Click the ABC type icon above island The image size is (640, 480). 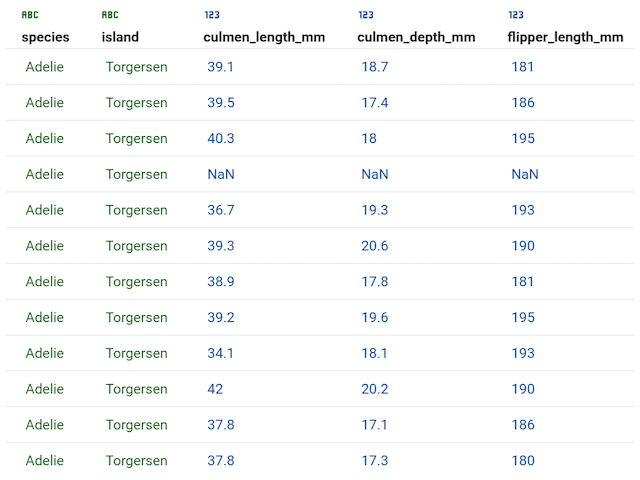click(110, 15)
